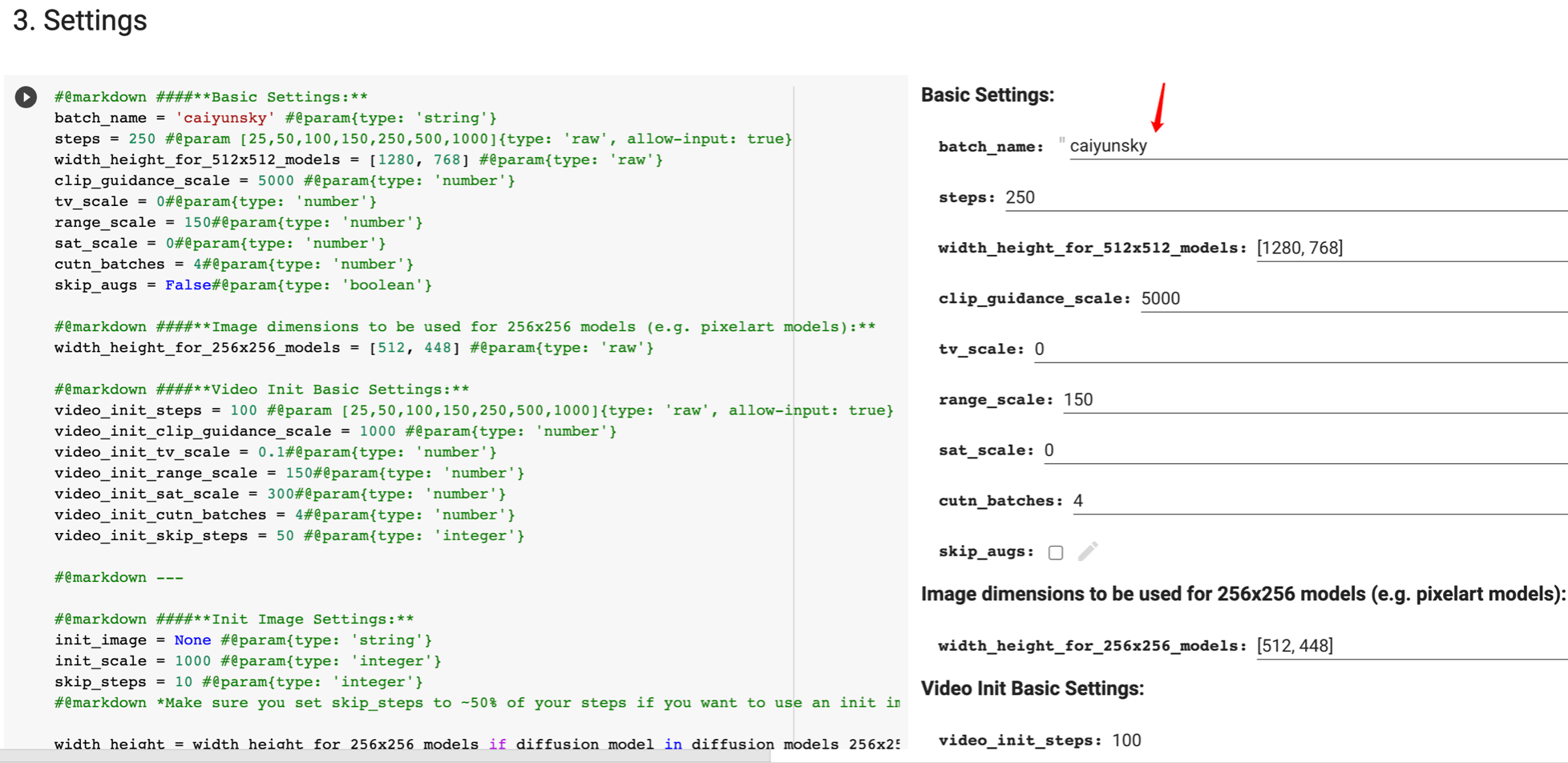Viewport: 1568px width, 763px height.
Task: Open the steps combo box in form
Action: [1283, 198]
